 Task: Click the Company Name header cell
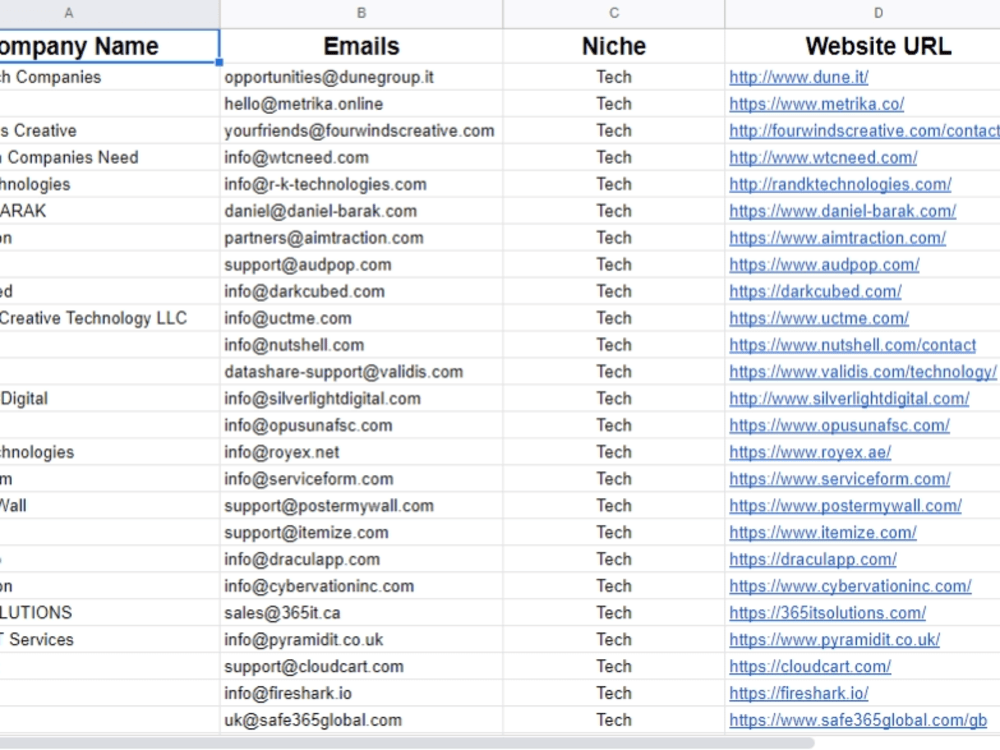pos(109,46)
